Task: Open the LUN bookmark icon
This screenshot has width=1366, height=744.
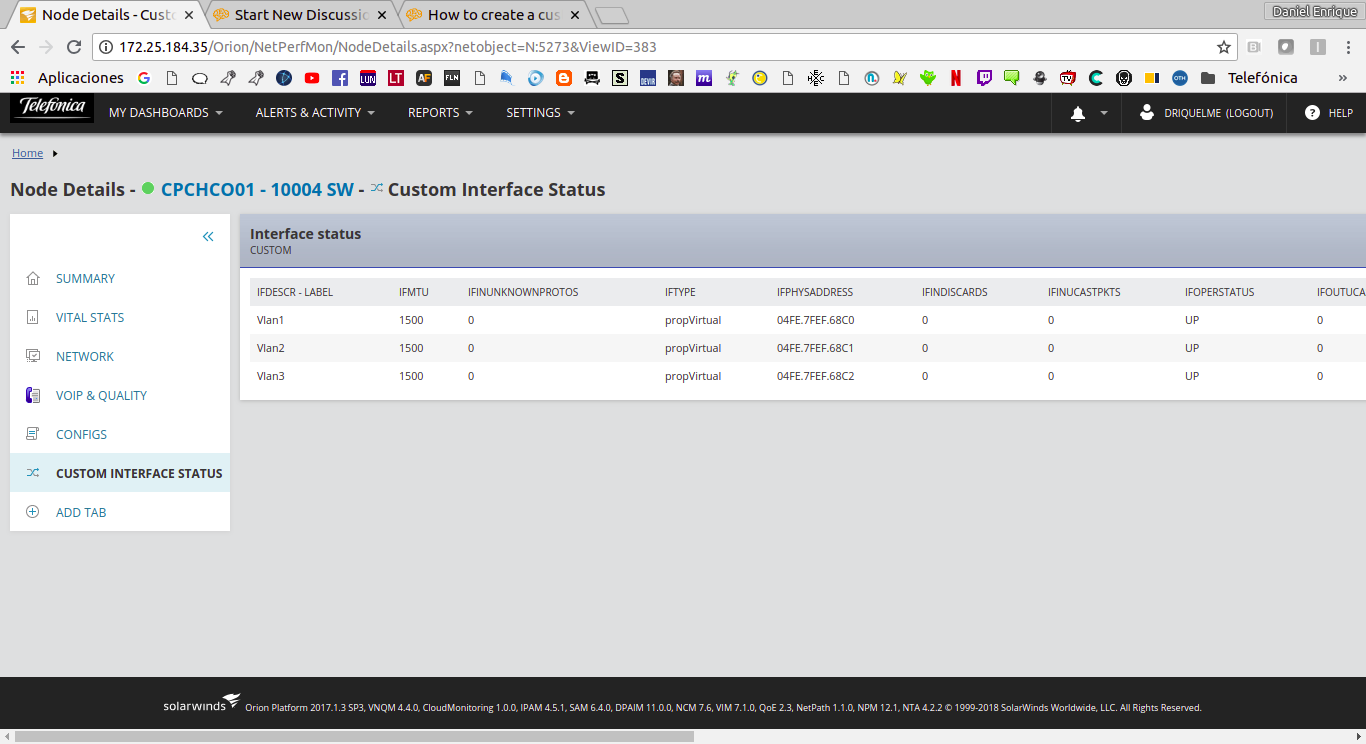Action: click(368, 78)
